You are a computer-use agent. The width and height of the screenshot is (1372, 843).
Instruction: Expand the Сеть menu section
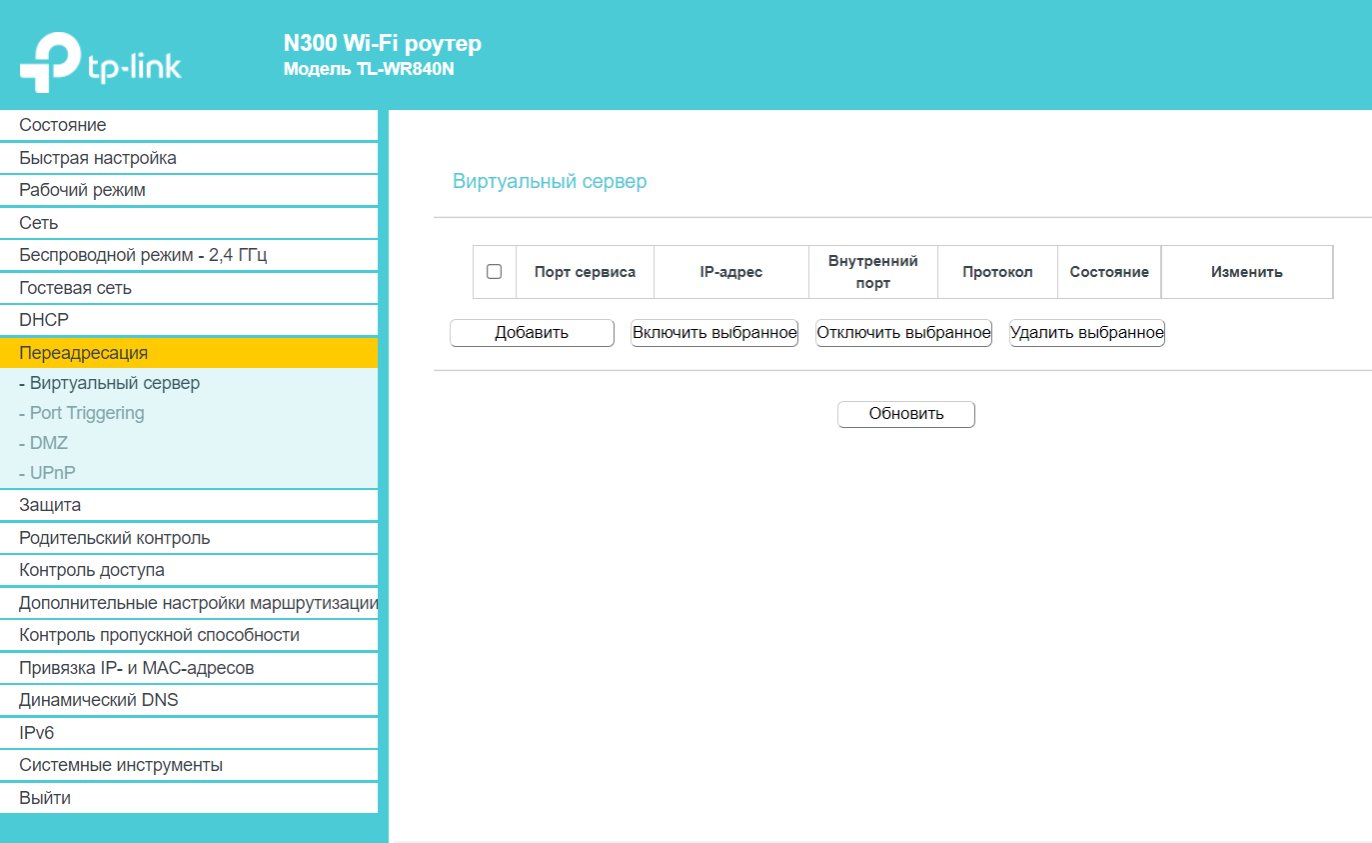tap(38, 223)
